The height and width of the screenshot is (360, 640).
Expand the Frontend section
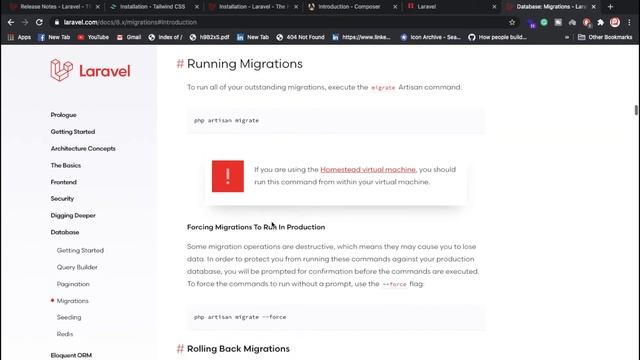pos(63,182)
